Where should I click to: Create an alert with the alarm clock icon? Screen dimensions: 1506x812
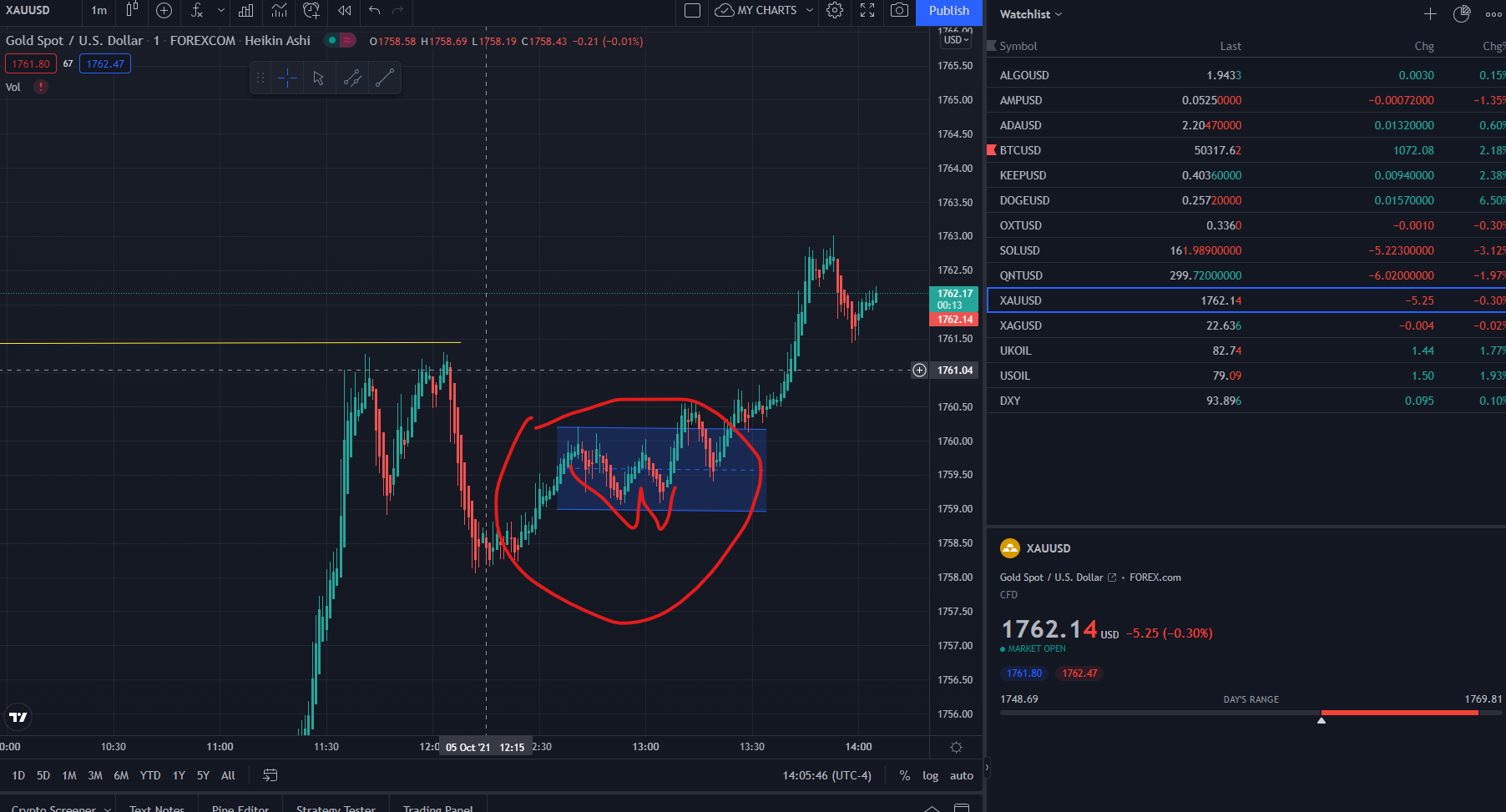click(x=311, y=10)
